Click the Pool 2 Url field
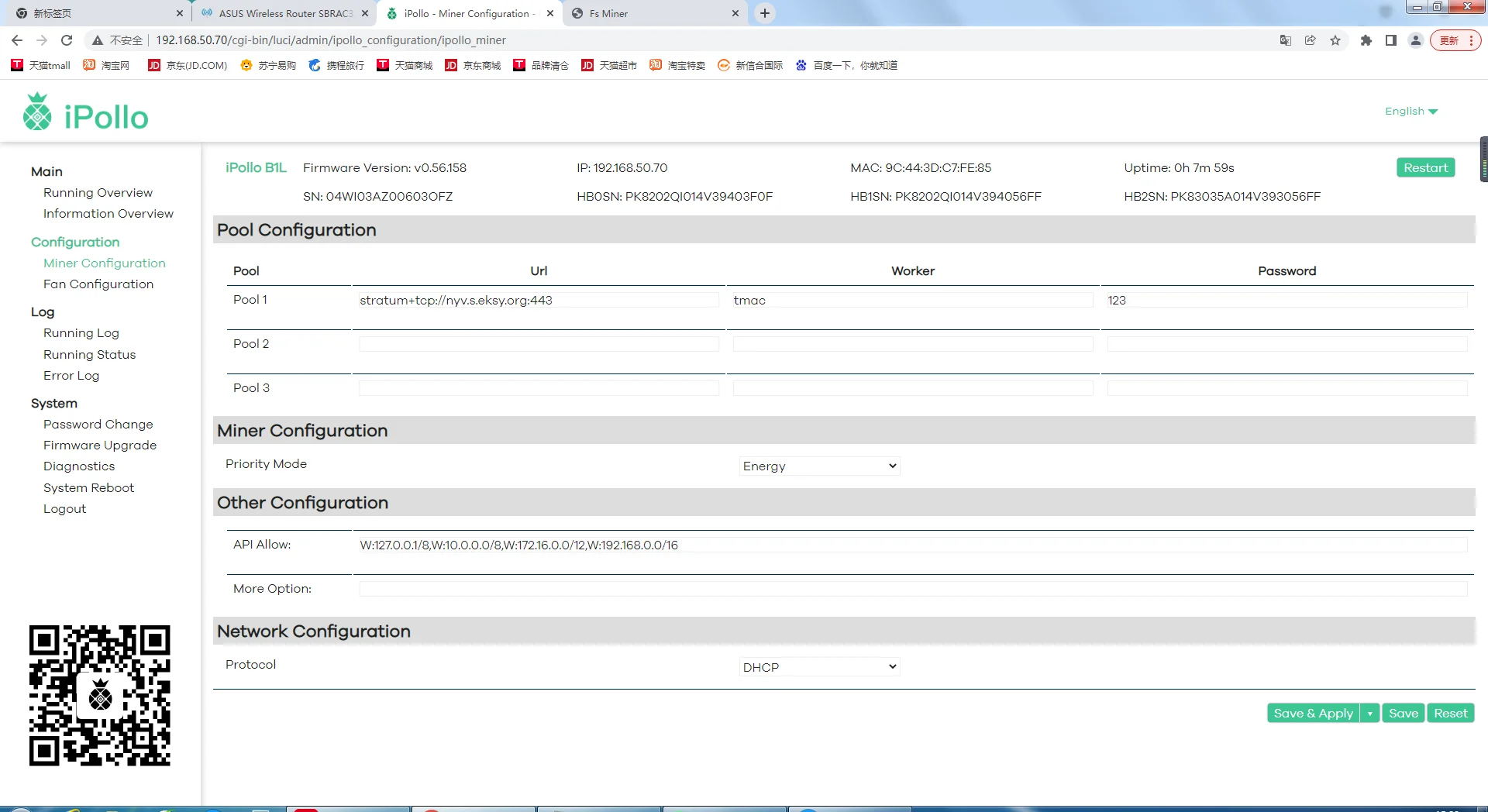1488x812 pixels. (x=539, y=344)
